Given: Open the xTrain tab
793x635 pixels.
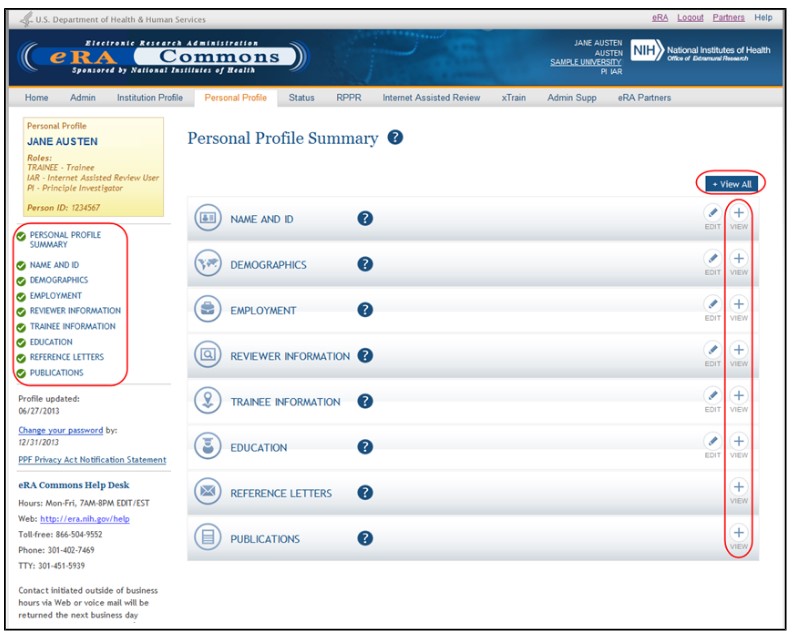Looking at the screenshot, I should point(513,98).
